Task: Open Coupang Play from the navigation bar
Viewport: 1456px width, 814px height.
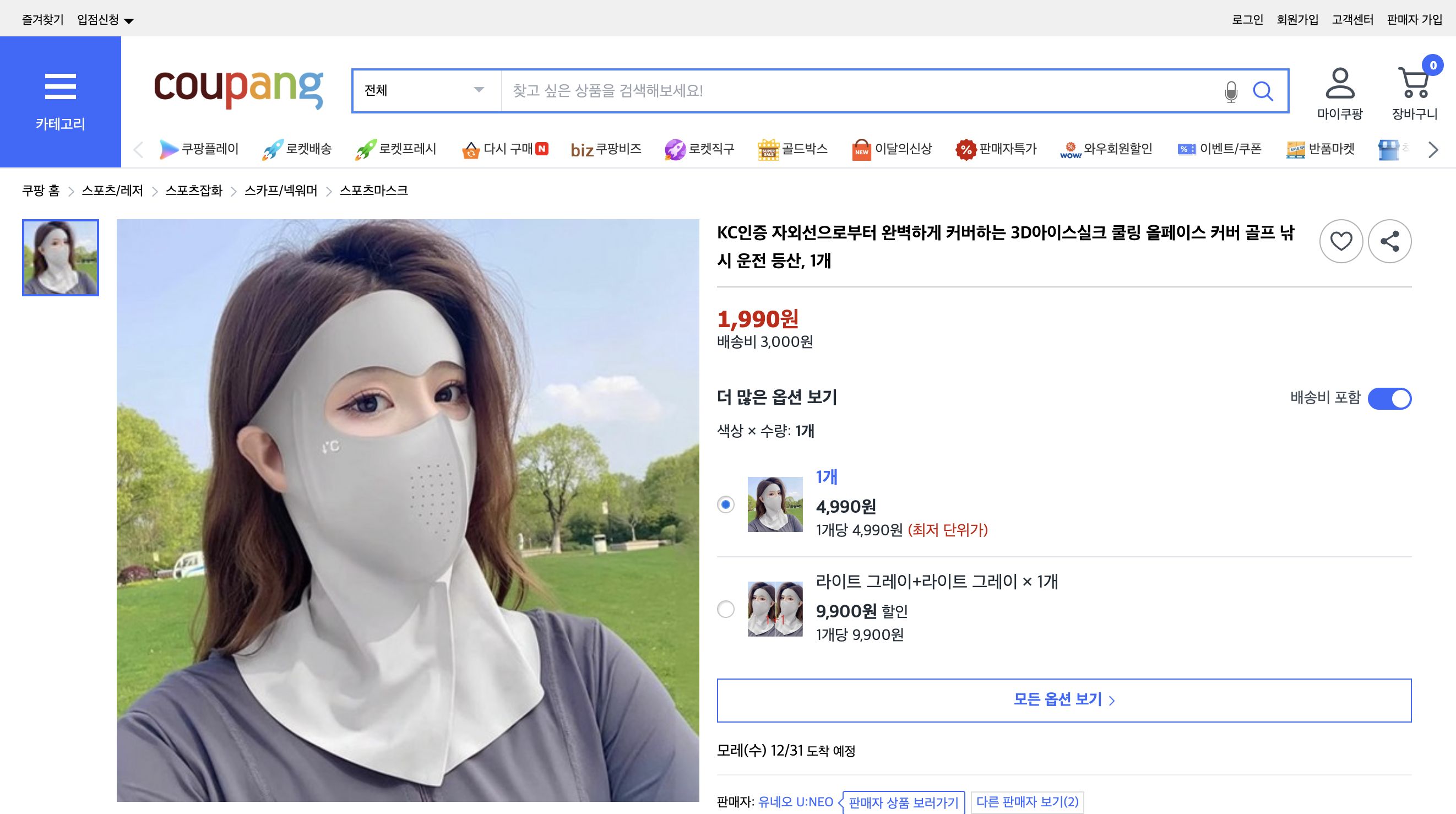Action: click(x=199, y=149)
